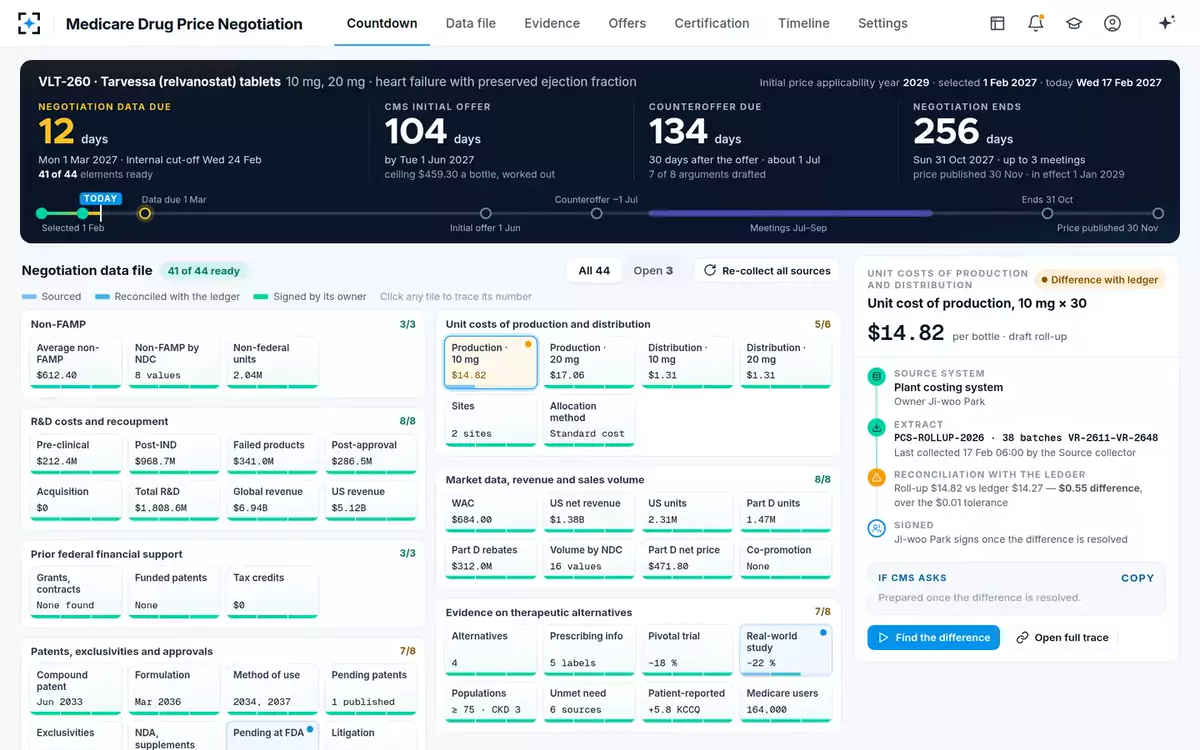Click the graduation cap help icon

pyautogui.click(x=1074, y=23)
